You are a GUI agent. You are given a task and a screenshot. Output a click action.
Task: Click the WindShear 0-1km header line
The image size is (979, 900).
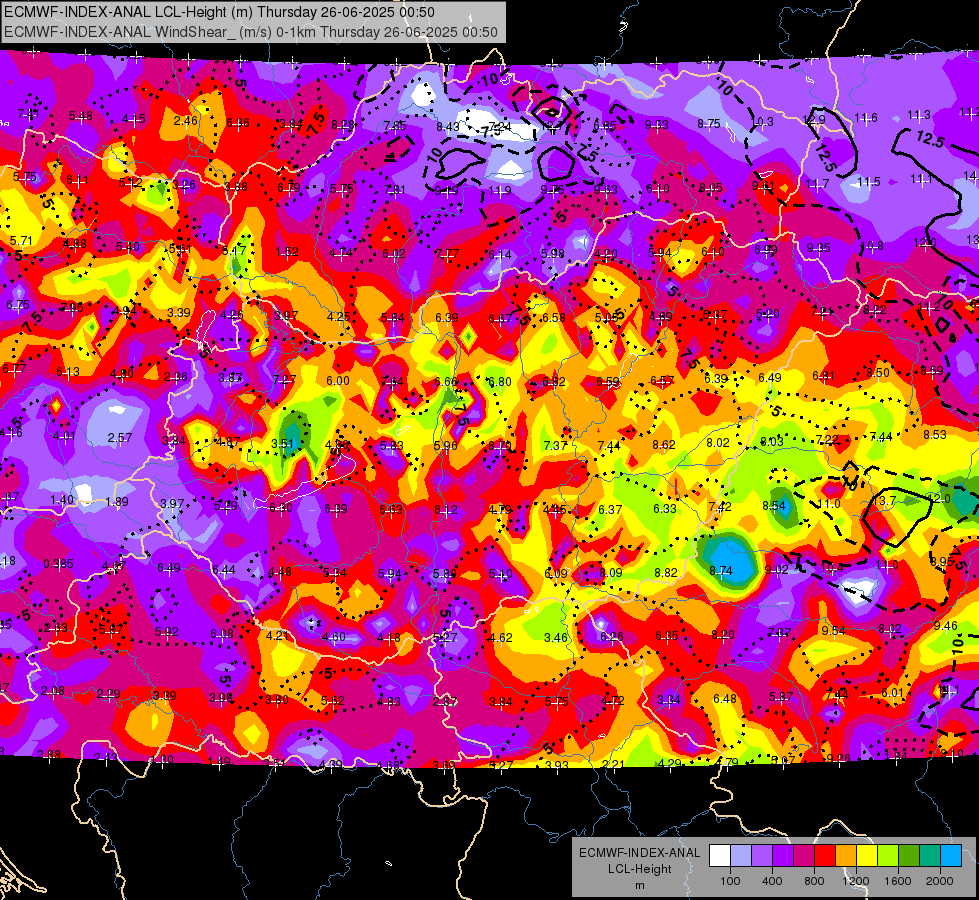coord(251,32)
